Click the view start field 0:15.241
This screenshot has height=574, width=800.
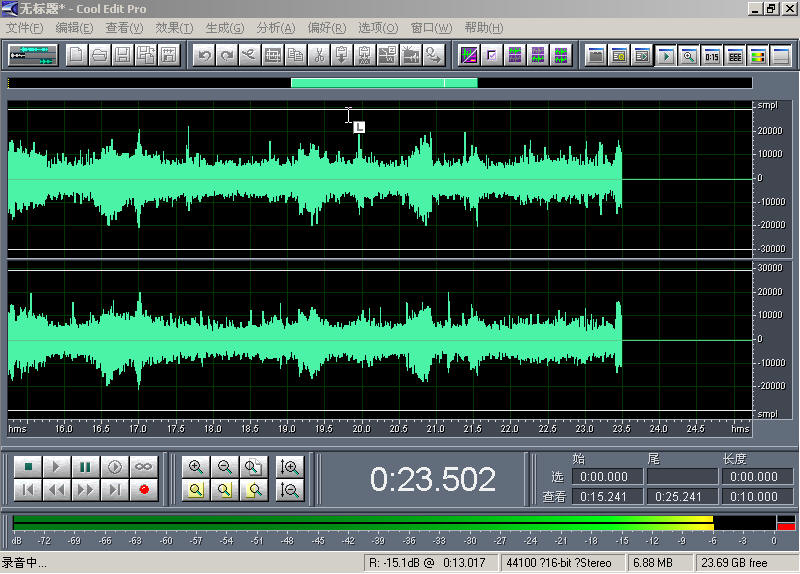(607, 496)
